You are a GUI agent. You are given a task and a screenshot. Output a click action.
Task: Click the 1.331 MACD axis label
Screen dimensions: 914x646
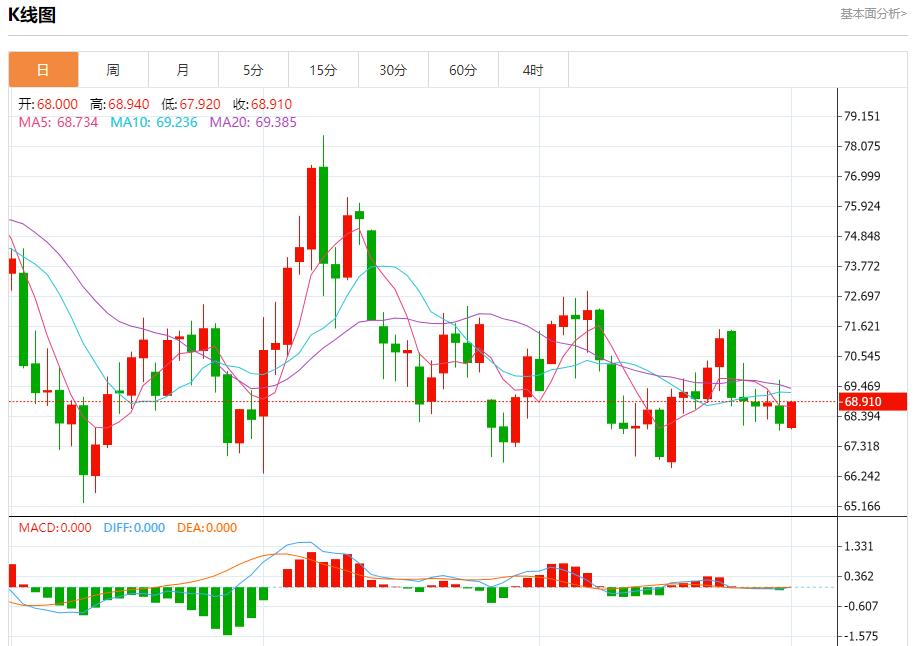[860, 546]
